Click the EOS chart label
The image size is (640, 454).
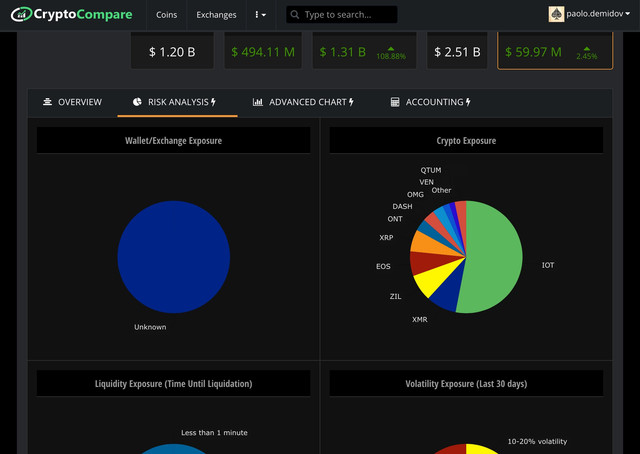click(383, 267)
